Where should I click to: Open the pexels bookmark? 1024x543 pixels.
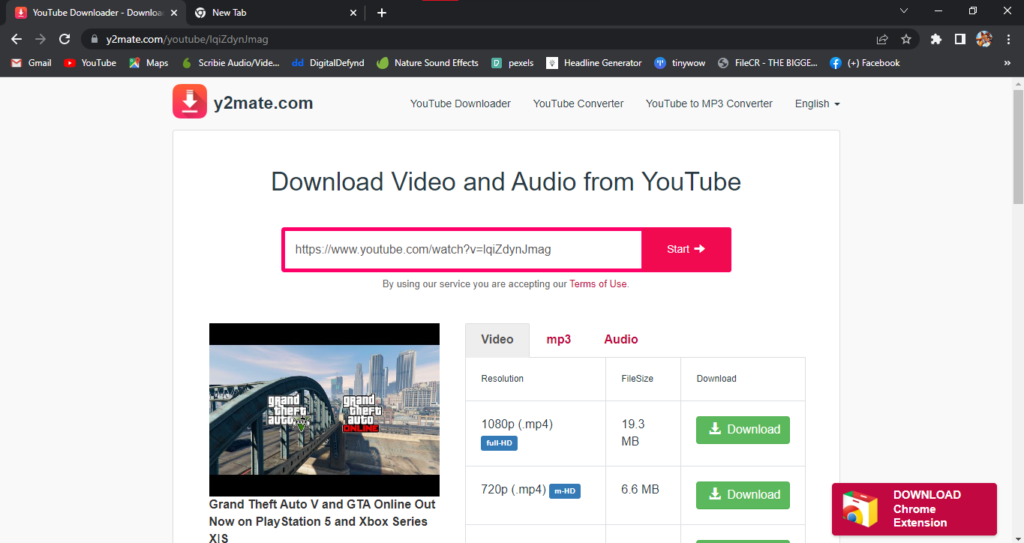pos(513,63)
